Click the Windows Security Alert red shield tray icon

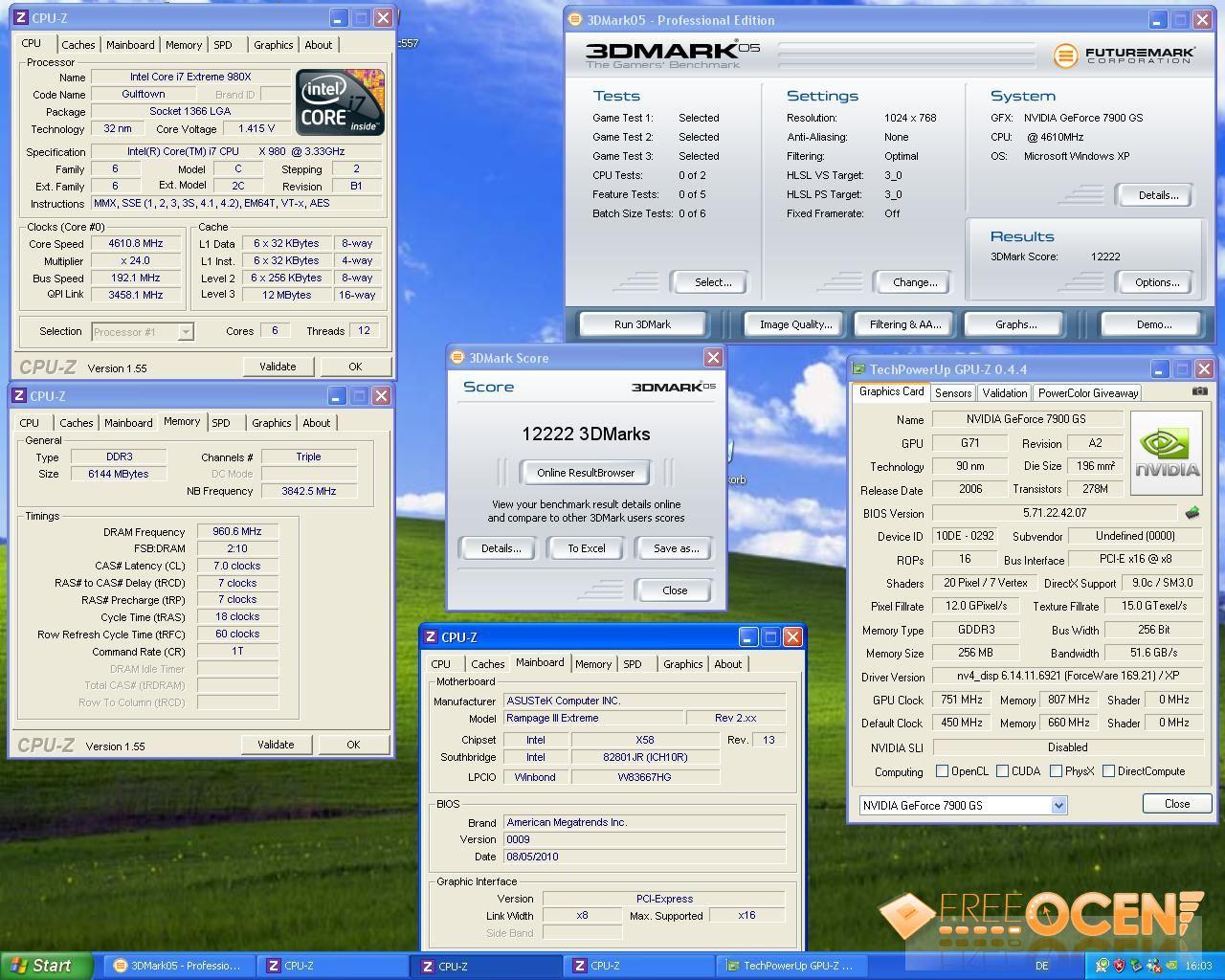coord(1119,966)
